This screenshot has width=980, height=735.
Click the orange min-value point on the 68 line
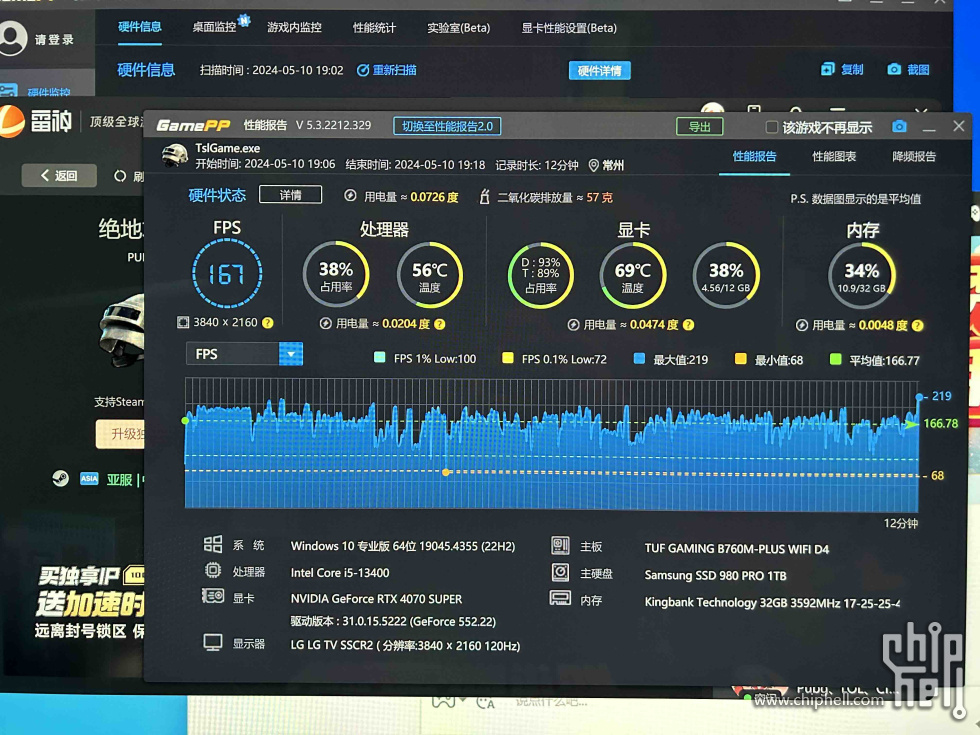[x=446, y=472]
